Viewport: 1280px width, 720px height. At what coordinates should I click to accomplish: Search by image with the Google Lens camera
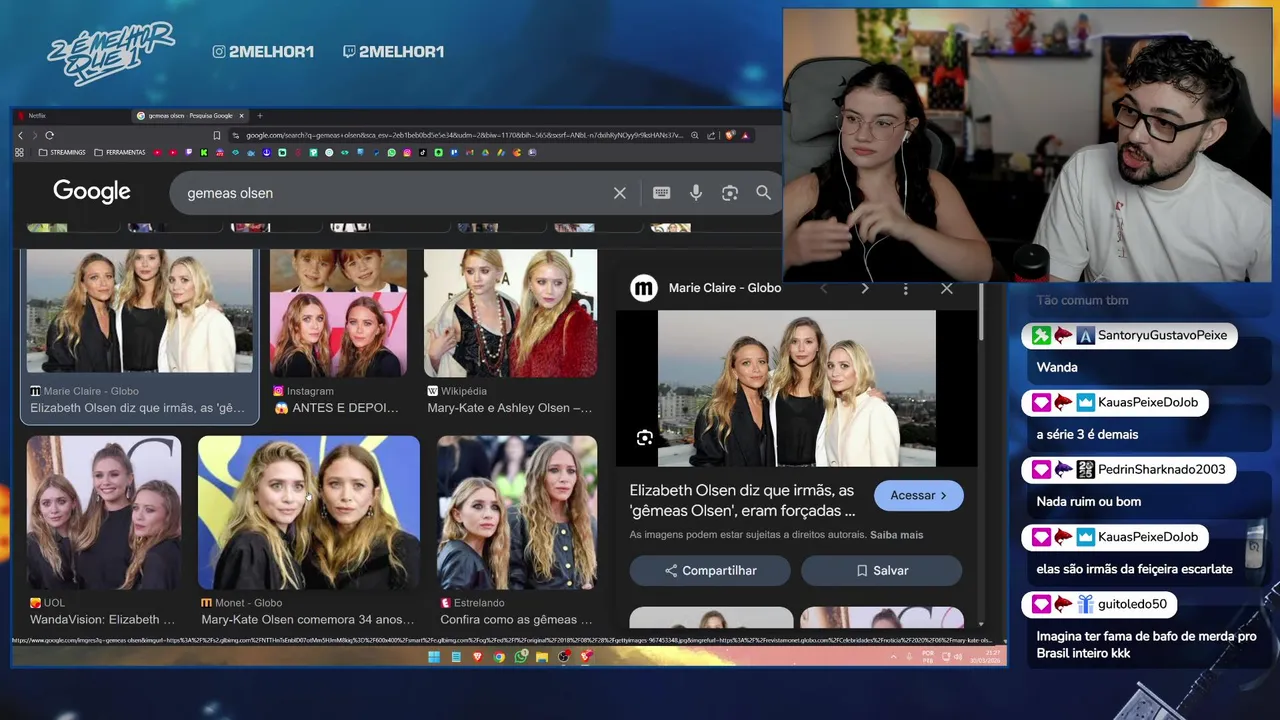[730, 193]
